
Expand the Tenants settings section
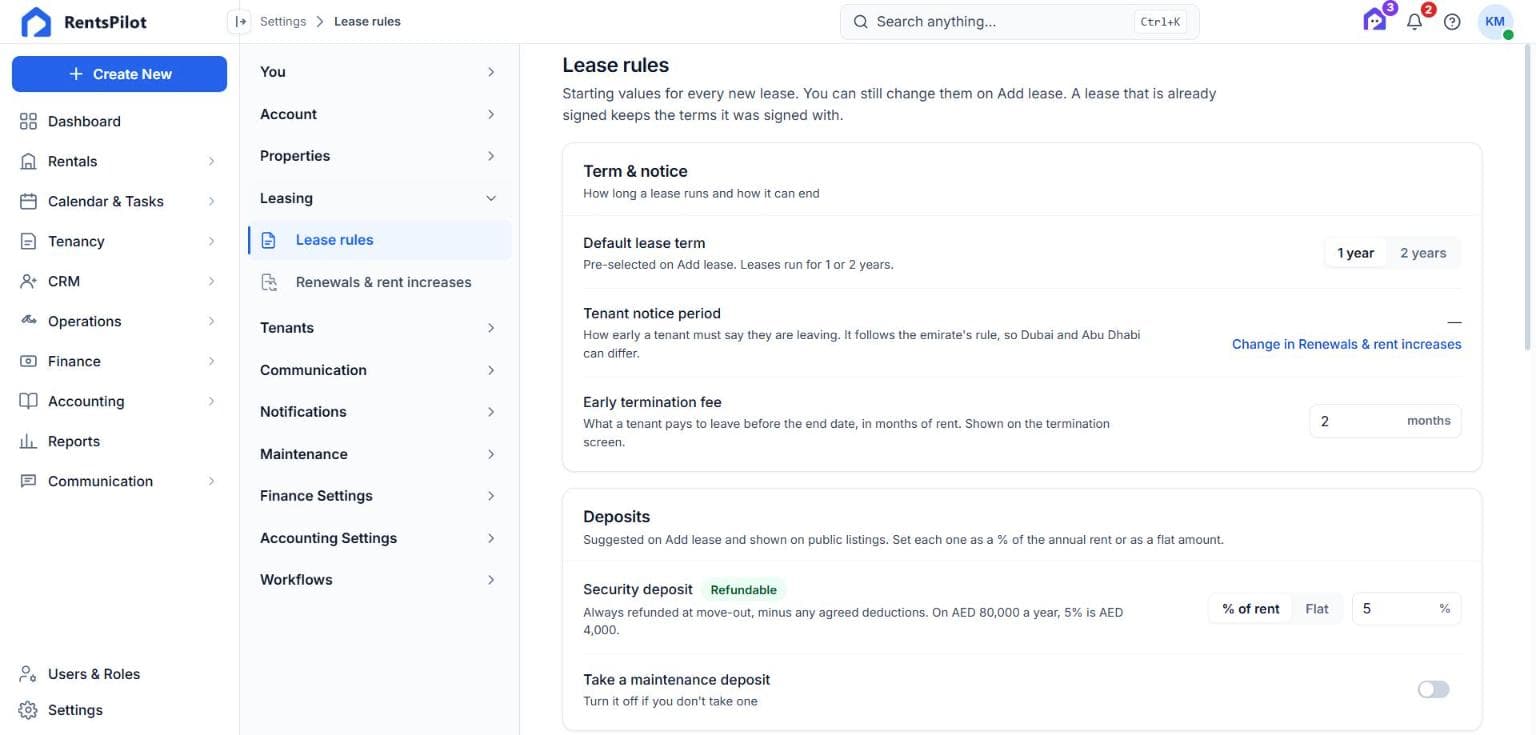pos(379,328)
